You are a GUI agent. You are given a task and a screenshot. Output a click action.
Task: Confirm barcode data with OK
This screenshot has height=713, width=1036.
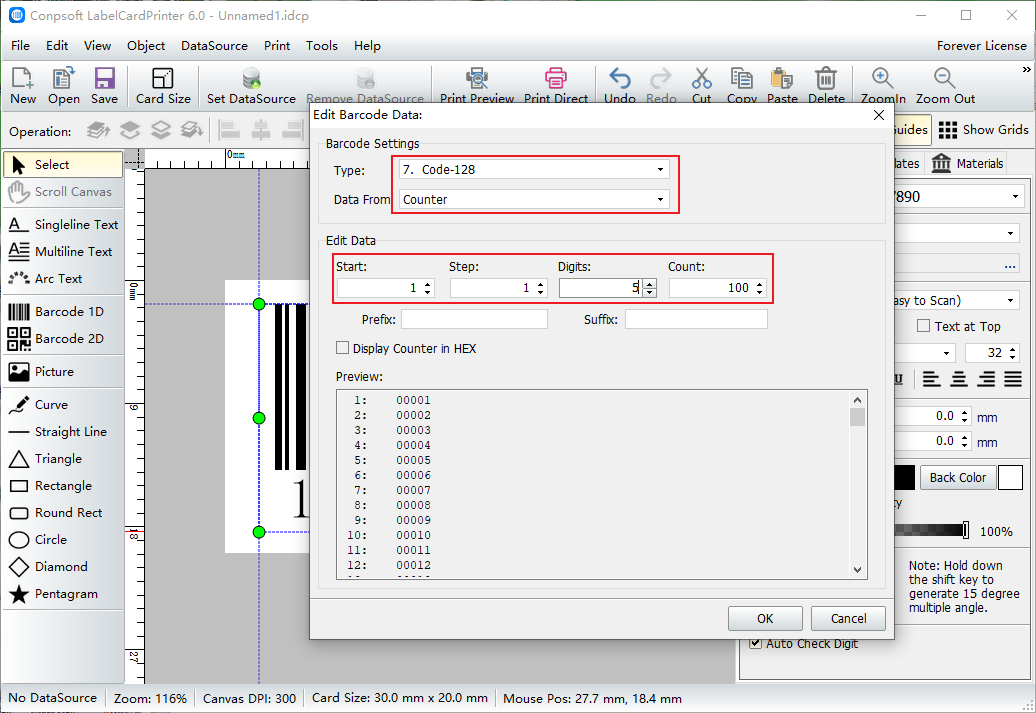coord(765,619)
